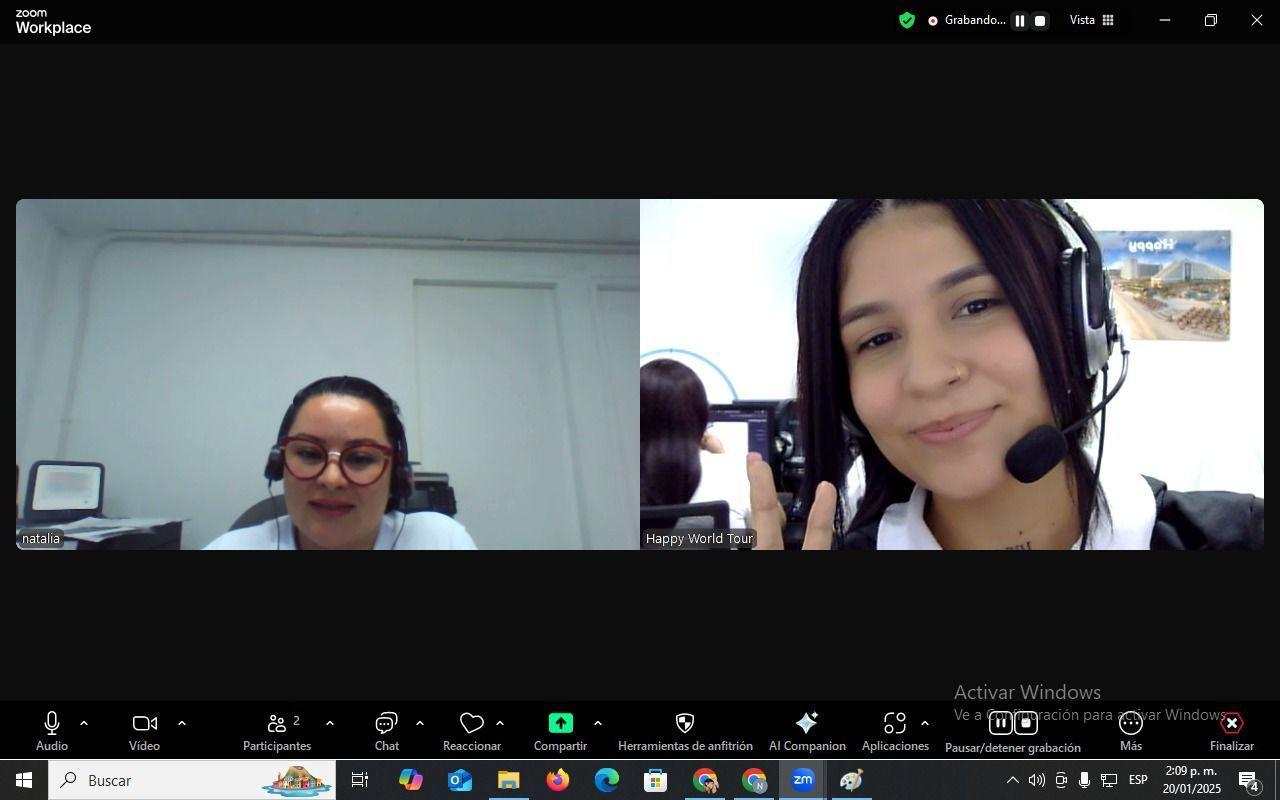Click the Buscar taskbar search box
The width and height of the screenshot is (1280, 800).
click(192, 780)
